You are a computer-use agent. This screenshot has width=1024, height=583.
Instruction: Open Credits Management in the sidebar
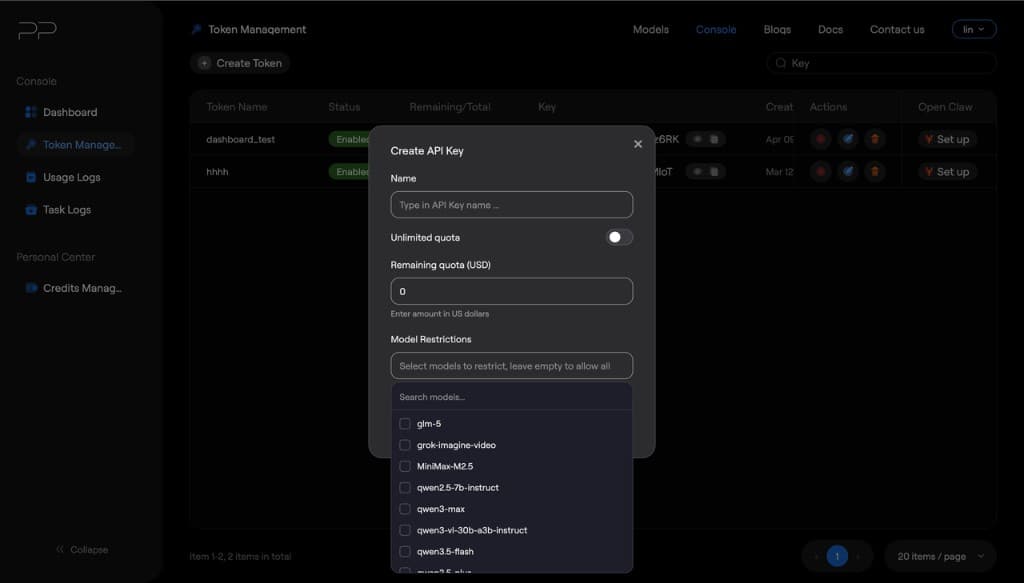(76, 288)
